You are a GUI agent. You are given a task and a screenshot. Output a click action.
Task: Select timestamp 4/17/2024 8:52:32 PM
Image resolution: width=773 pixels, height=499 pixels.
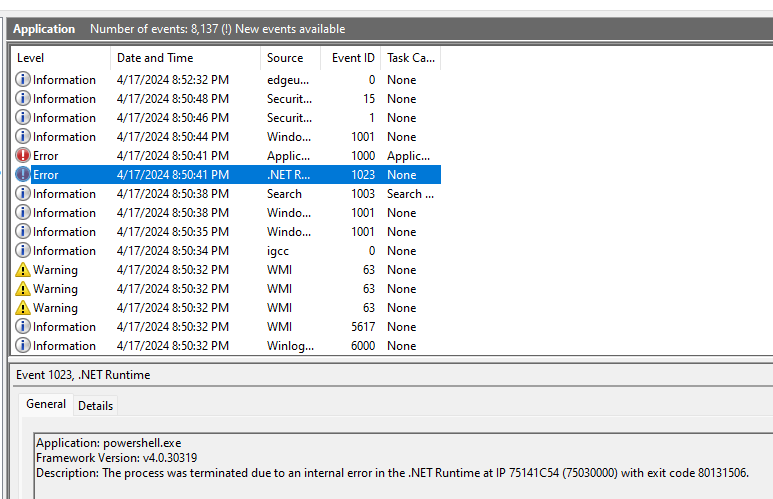click(173, 80)
